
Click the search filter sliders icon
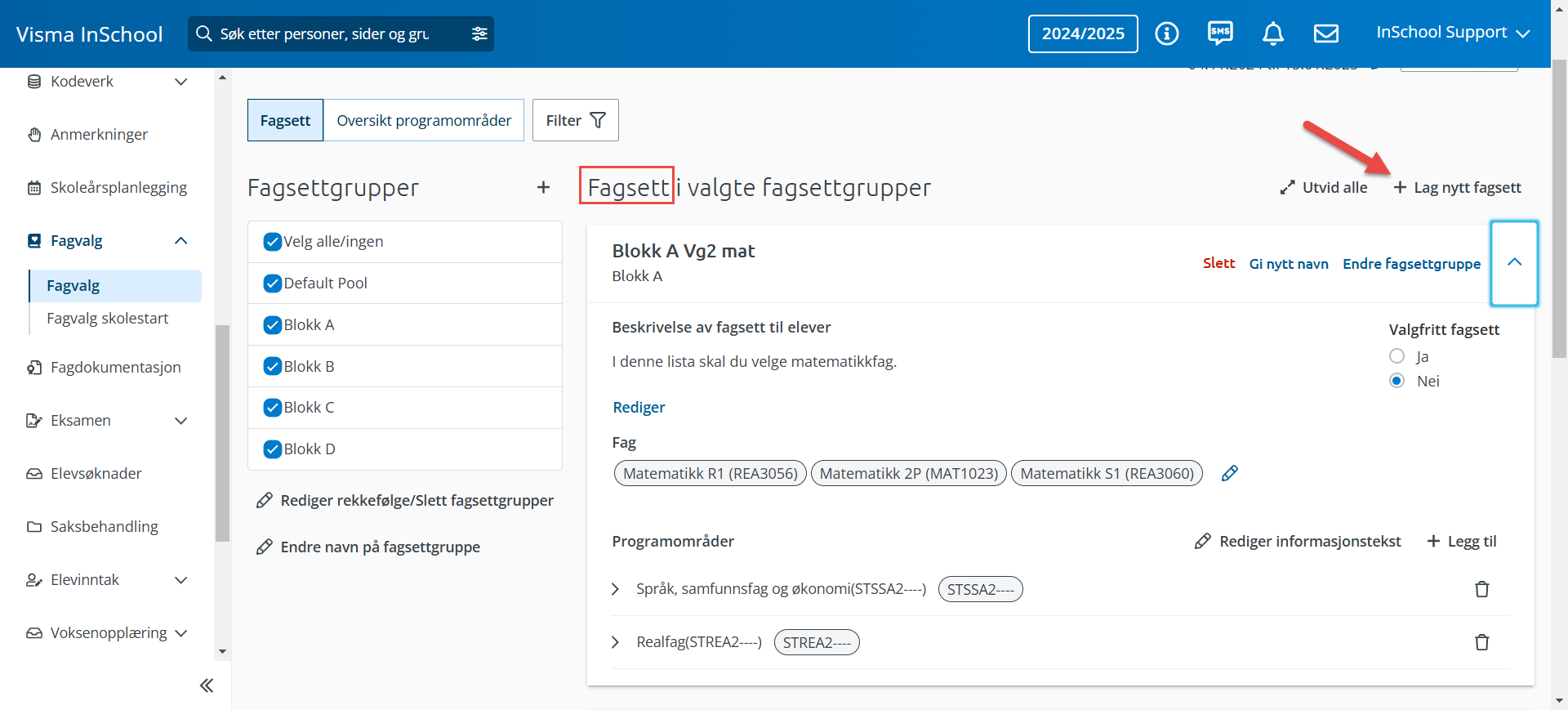(x=479, y=33)
